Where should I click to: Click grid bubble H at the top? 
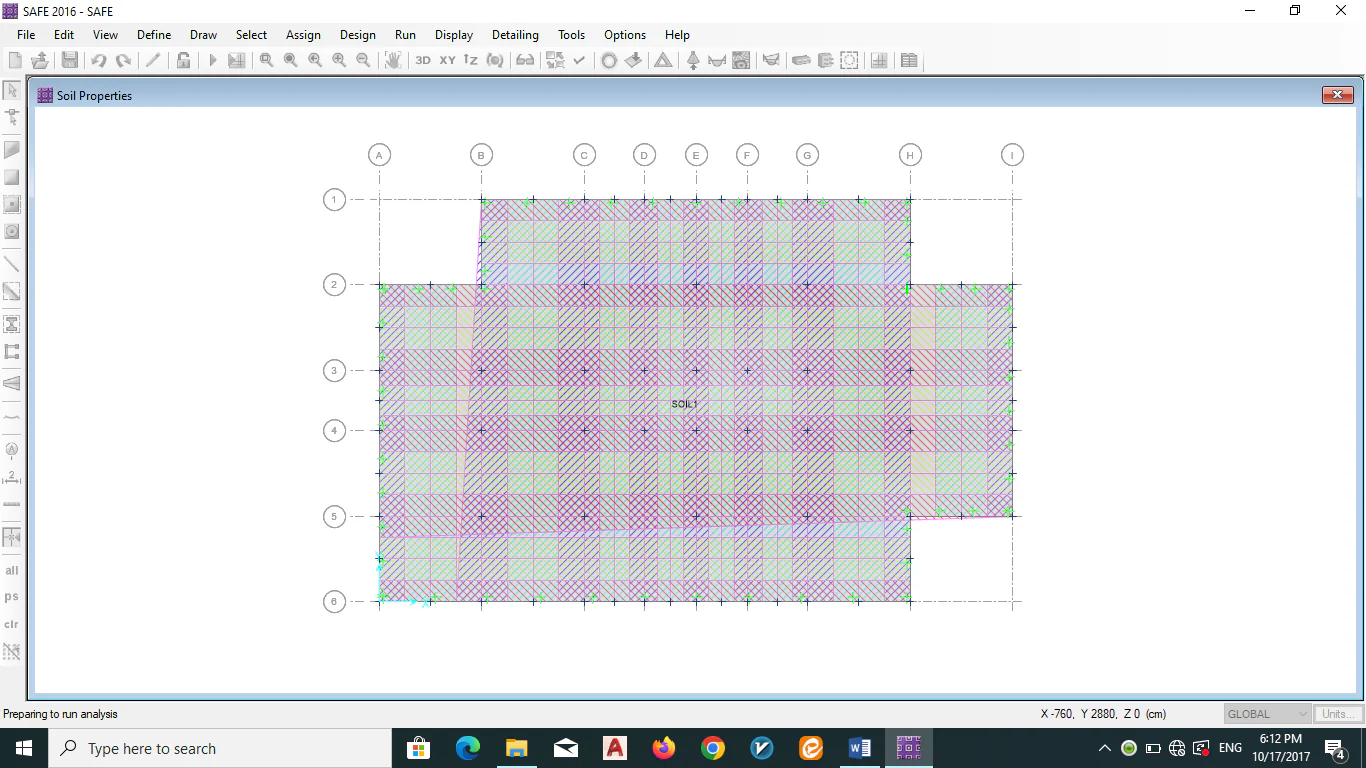pos(909,155)
